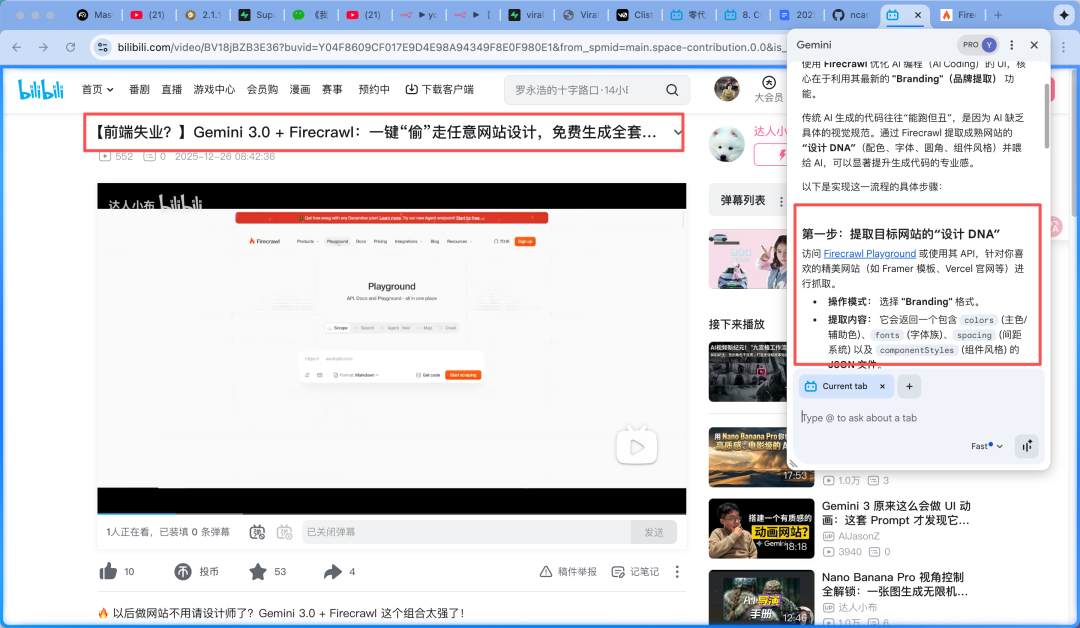
Task: Click 下载客户端 link
Action: point(439,90)
